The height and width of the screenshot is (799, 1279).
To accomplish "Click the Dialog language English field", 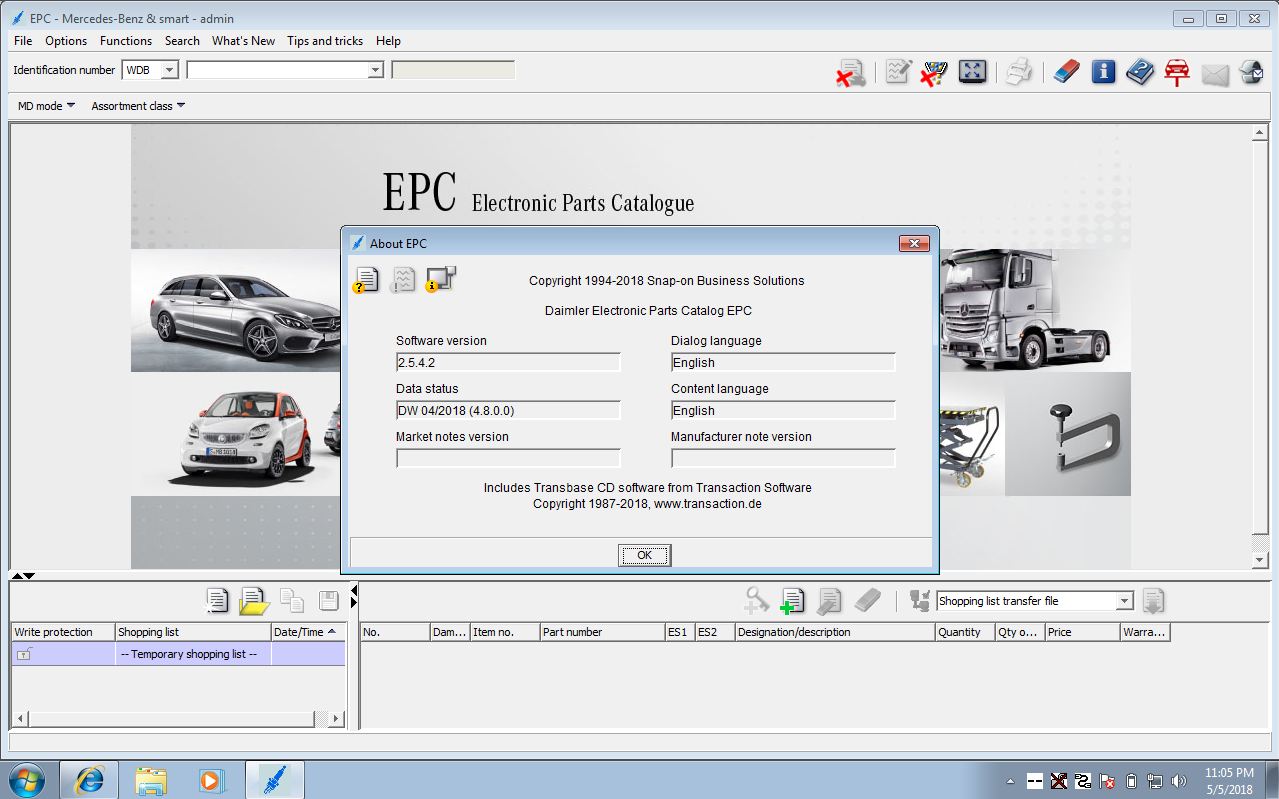I will 783,363.
